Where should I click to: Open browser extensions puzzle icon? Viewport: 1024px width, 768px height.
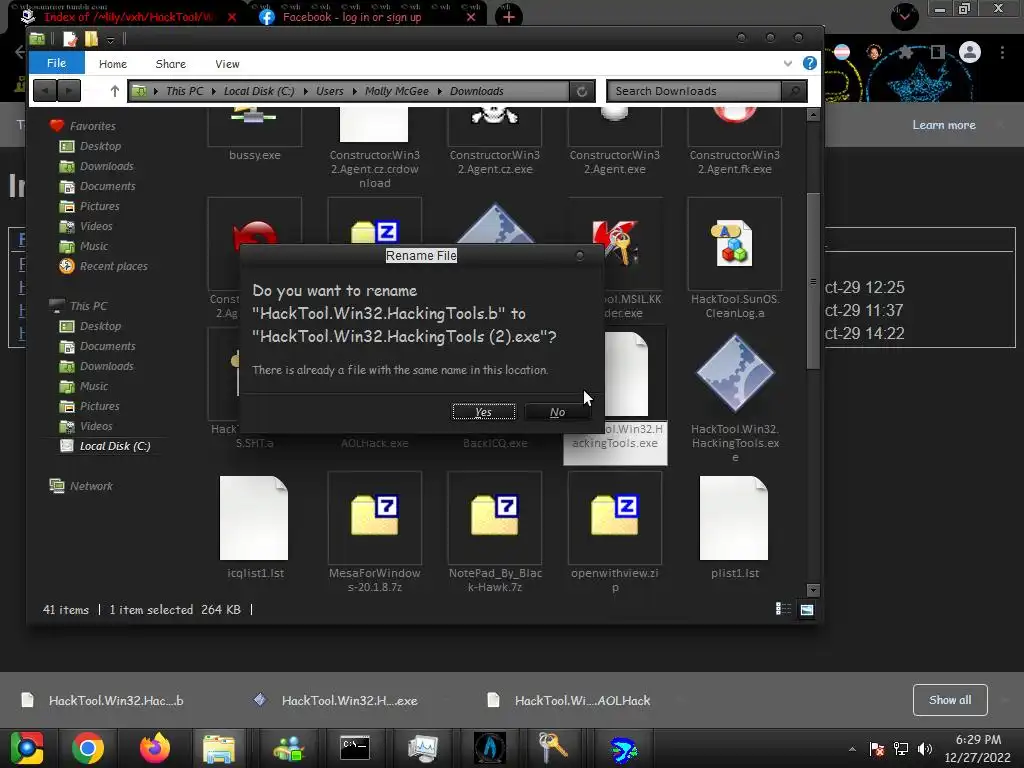905,52
